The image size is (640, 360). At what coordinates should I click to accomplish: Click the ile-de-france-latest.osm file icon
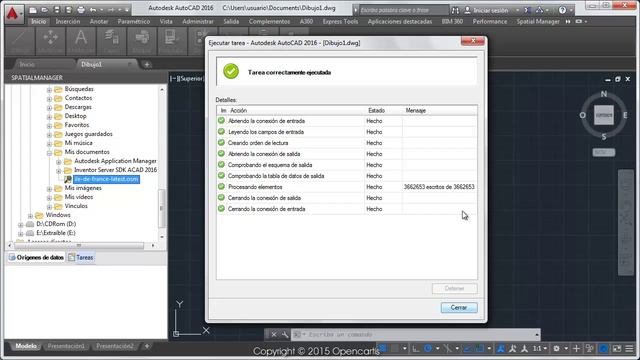pos(68,179)
